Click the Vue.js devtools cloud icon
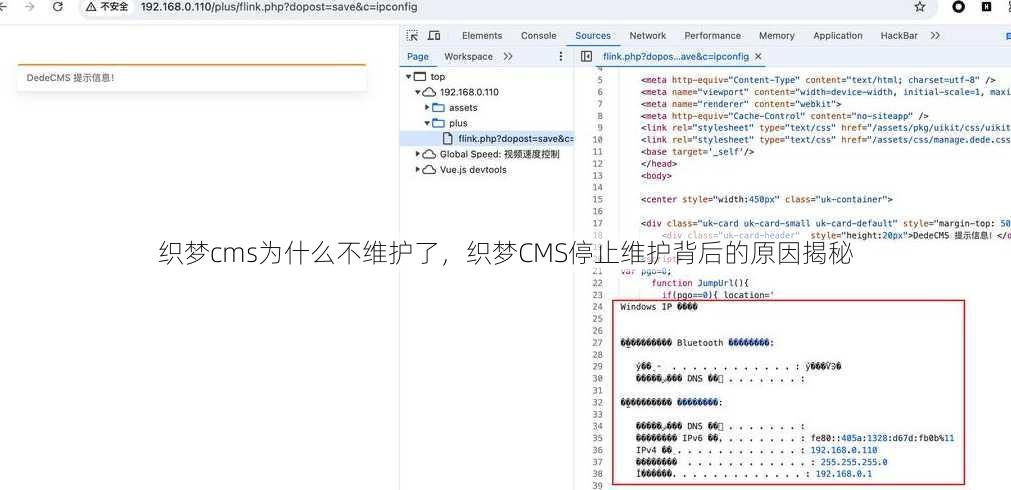 429,170
